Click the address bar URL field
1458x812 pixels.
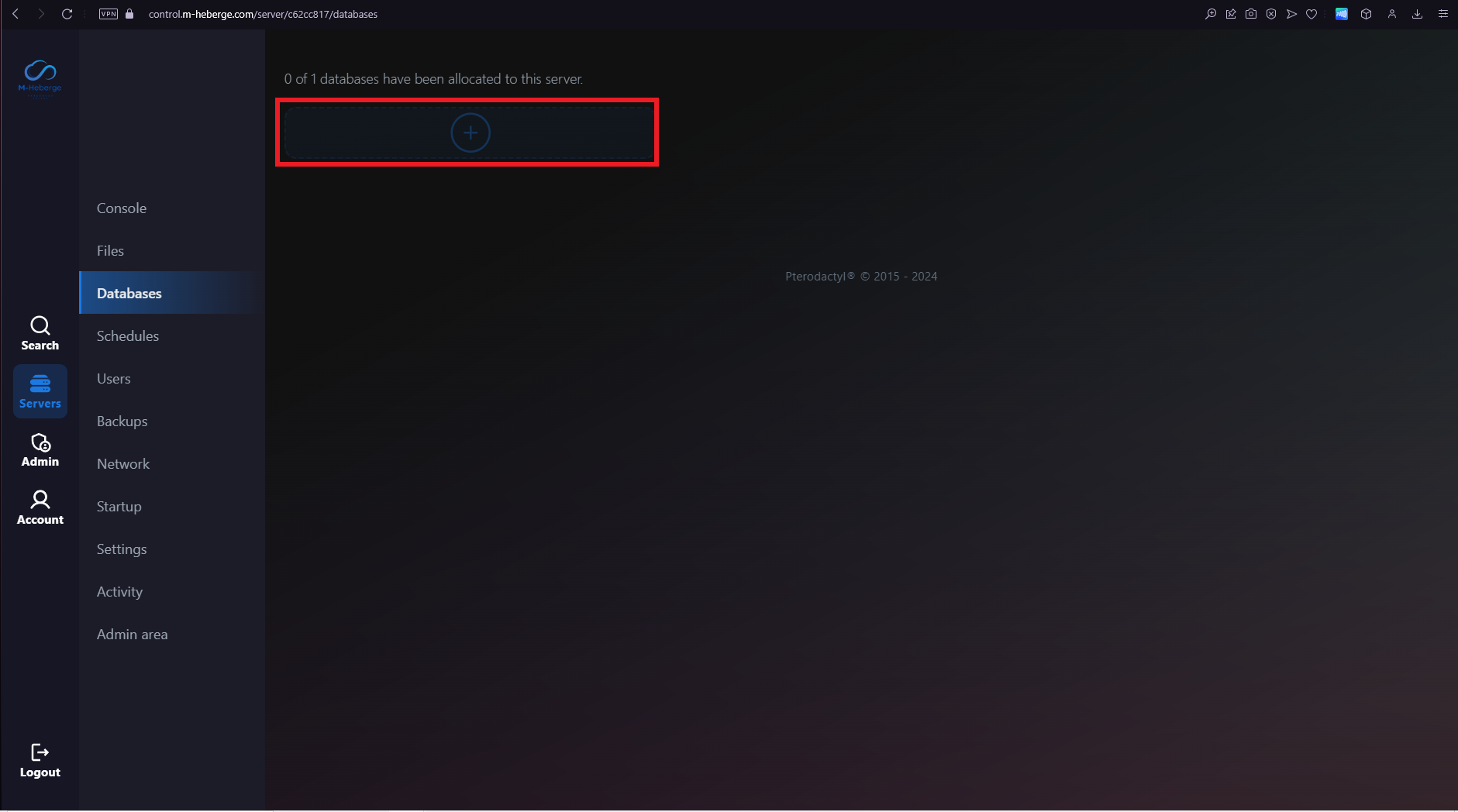[x=263, y=14]
